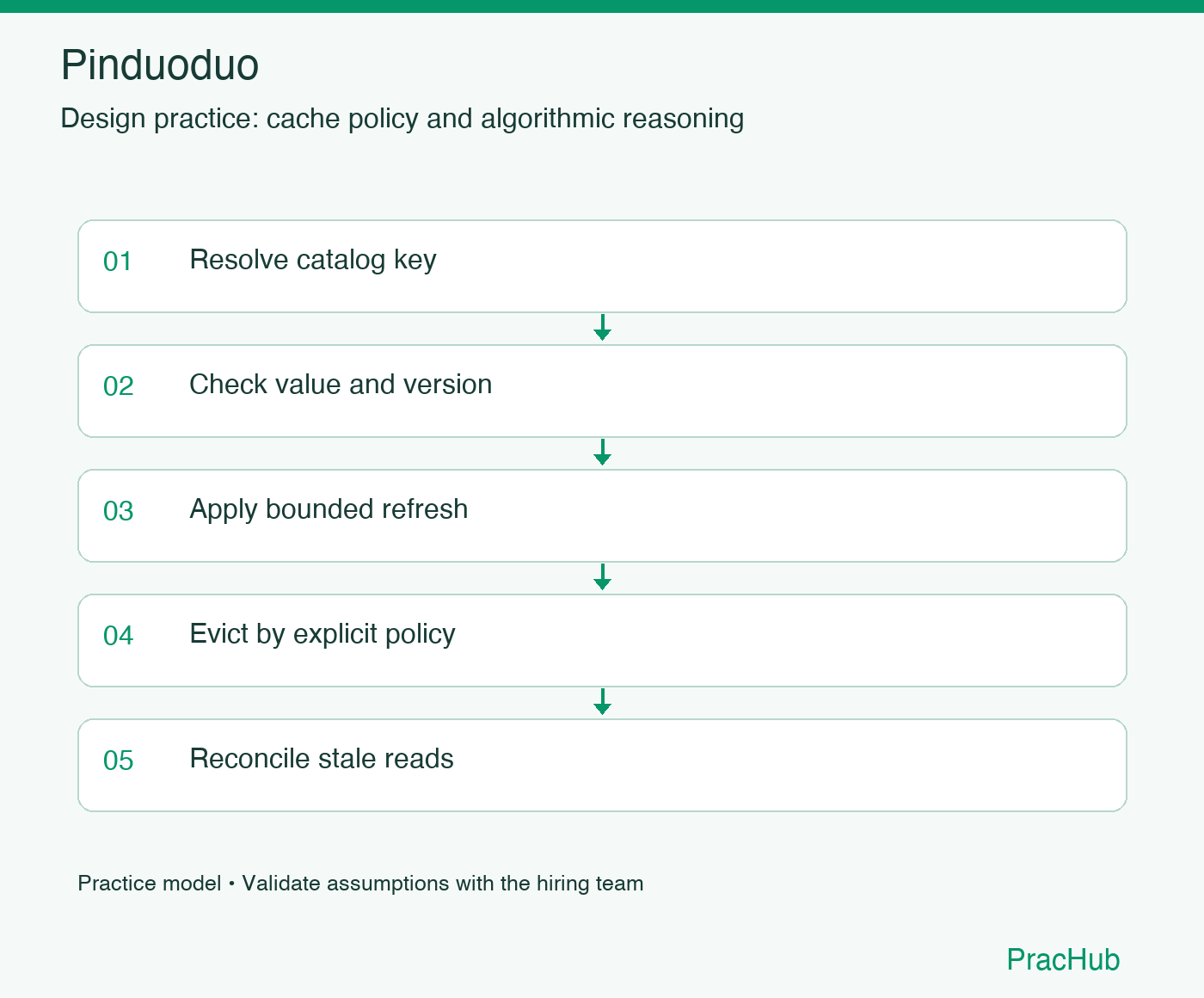Select the 'Check value and version' step
The image size is (1204, 998).
pos(602,391)
